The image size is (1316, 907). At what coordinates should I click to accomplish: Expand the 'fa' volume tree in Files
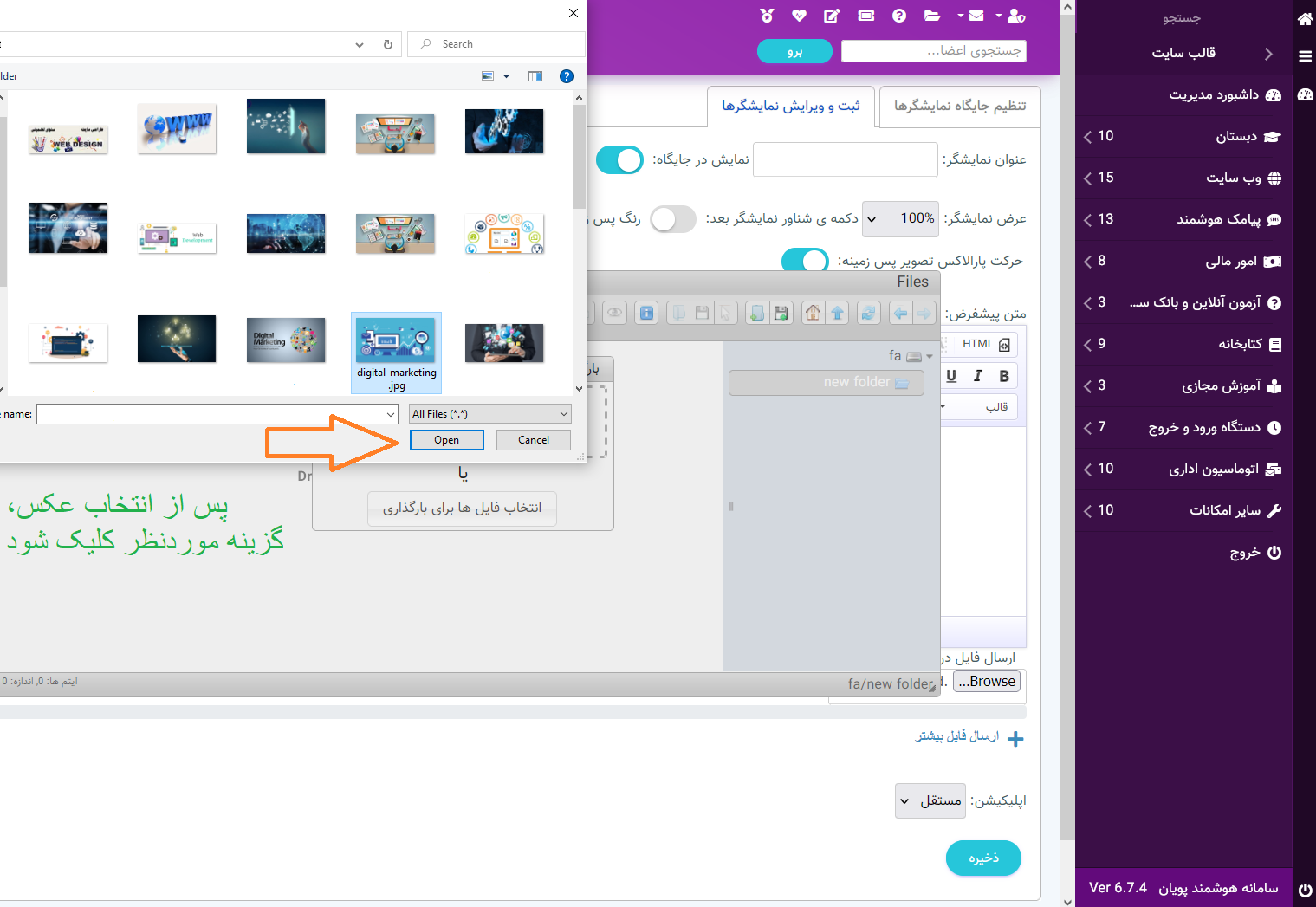930,356
